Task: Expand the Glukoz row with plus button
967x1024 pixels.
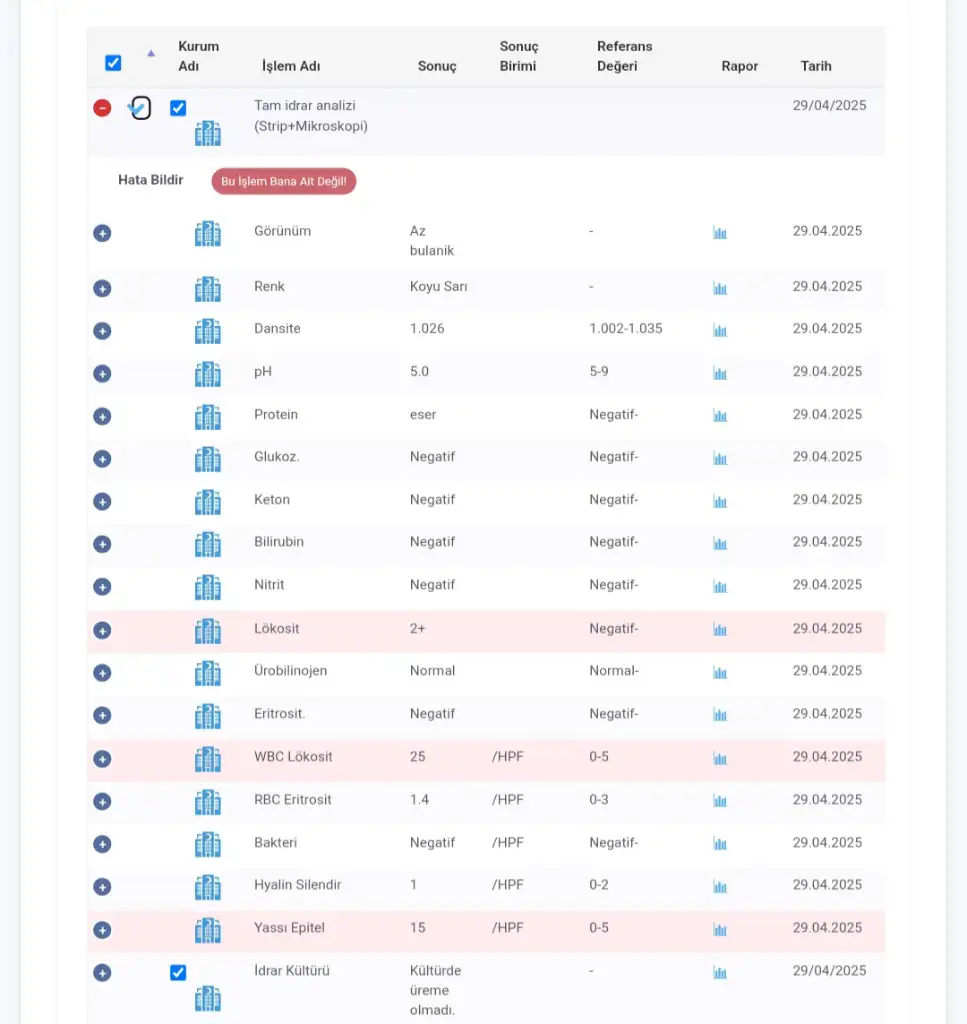Action: click(x=102, y=458)
